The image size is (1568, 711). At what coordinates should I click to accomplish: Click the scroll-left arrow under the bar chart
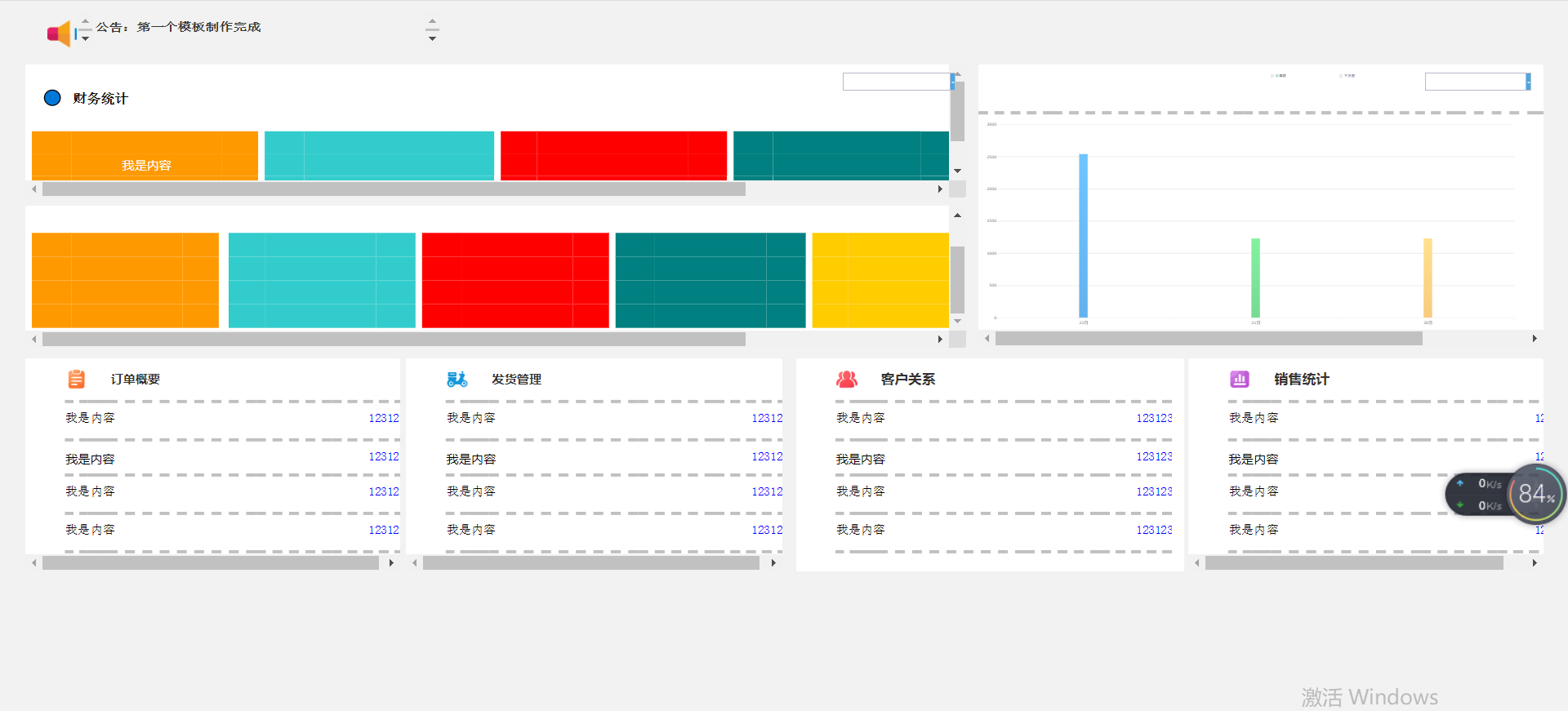987,338
